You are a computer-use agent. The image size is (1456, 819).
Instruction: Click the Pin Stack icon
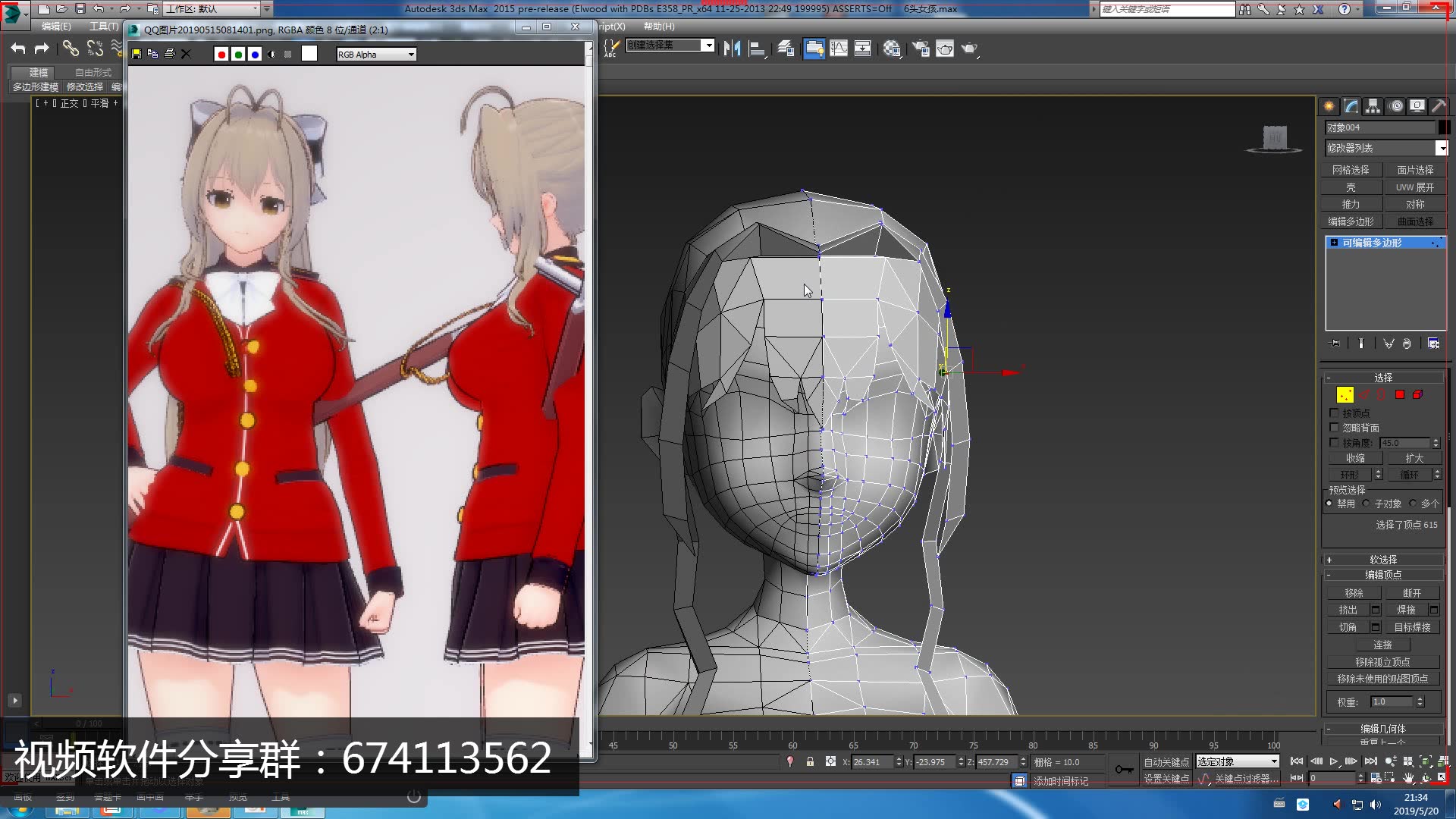click(1335, 344)
